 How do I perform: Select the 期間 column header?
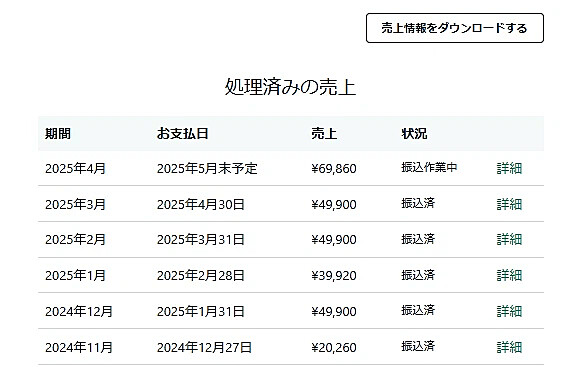(58, 134)
